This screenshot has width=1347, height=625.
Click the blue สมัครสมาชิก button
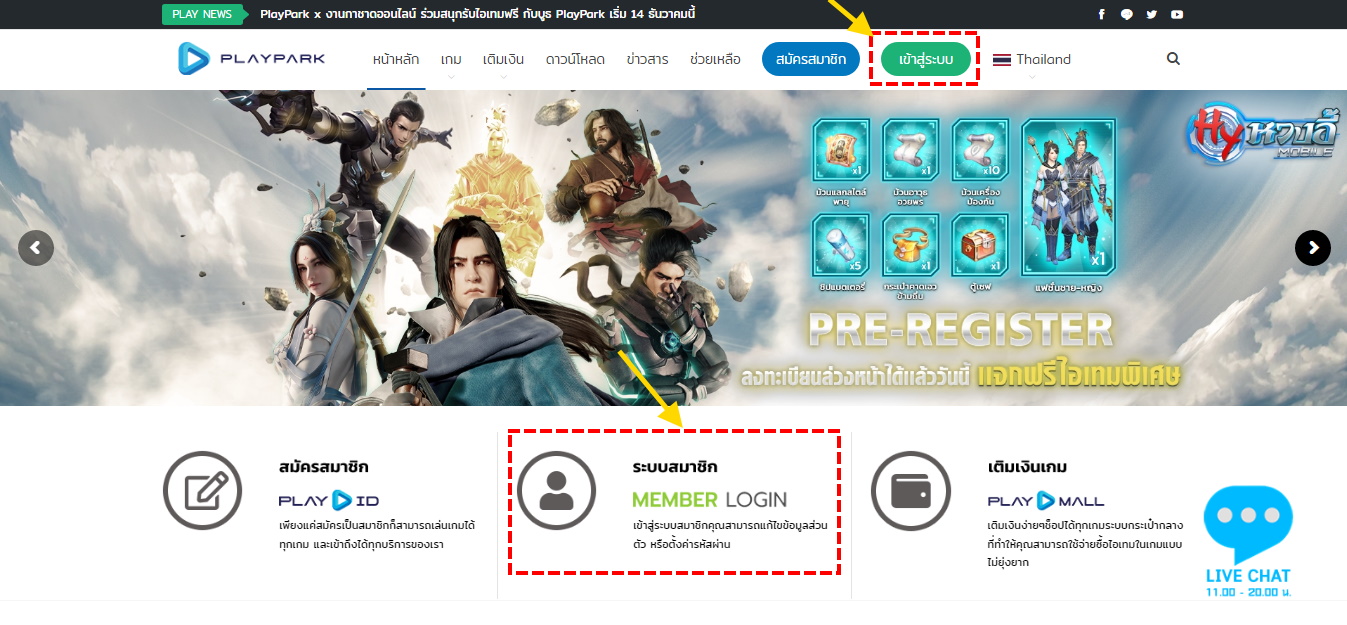[x=811, y=60]
